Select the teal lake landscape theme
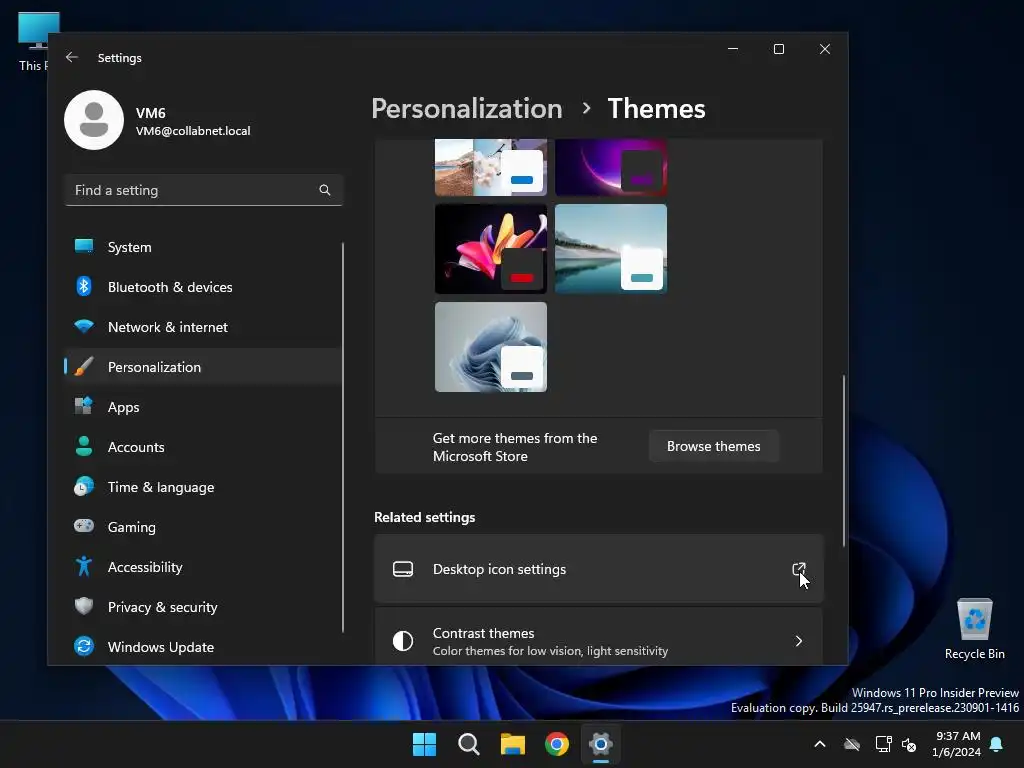This screenshot has height=768, width=1024. [611, 249]
